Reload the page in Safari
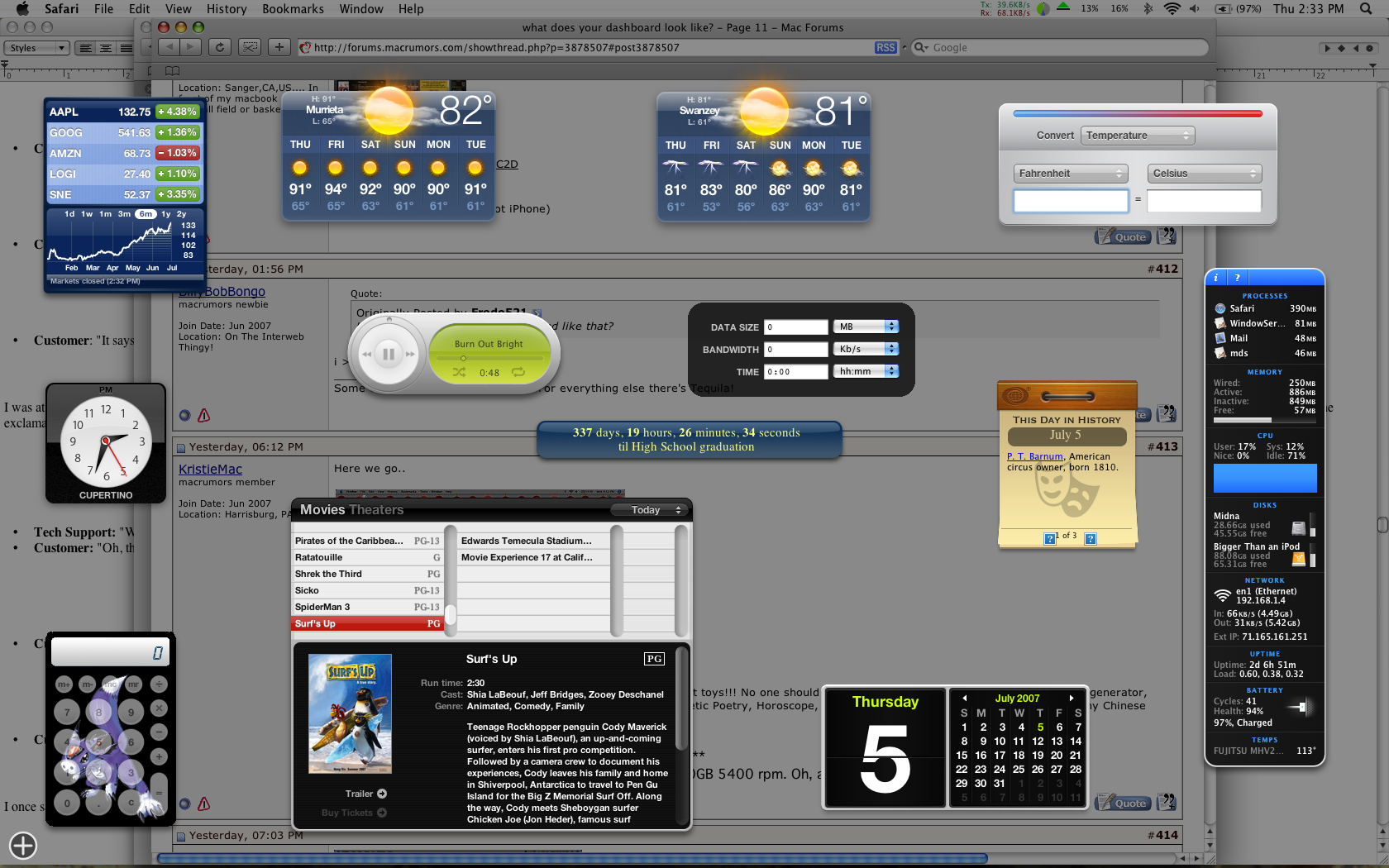This screenshot has height=868, width=1389. [219, 47]
